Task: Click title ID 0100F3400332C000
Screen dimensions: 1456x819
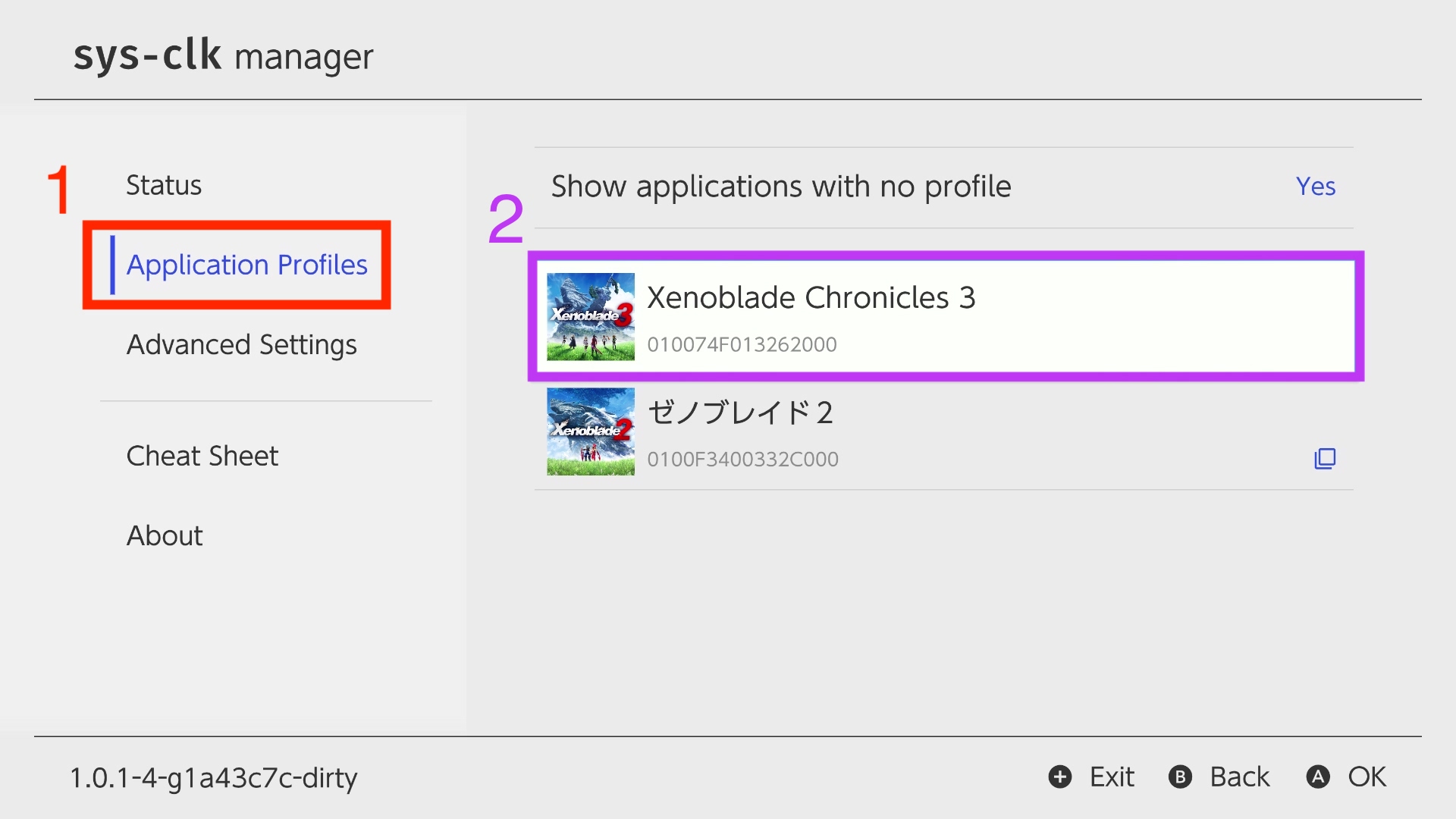Action: [742, 460]
